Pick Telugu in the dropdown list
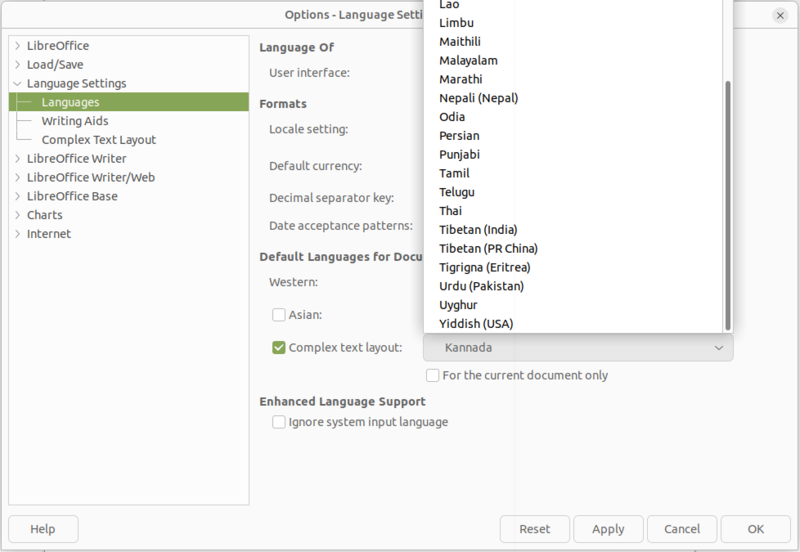The height and width of the screenshot is (552, 800). (x=573, y=193)
